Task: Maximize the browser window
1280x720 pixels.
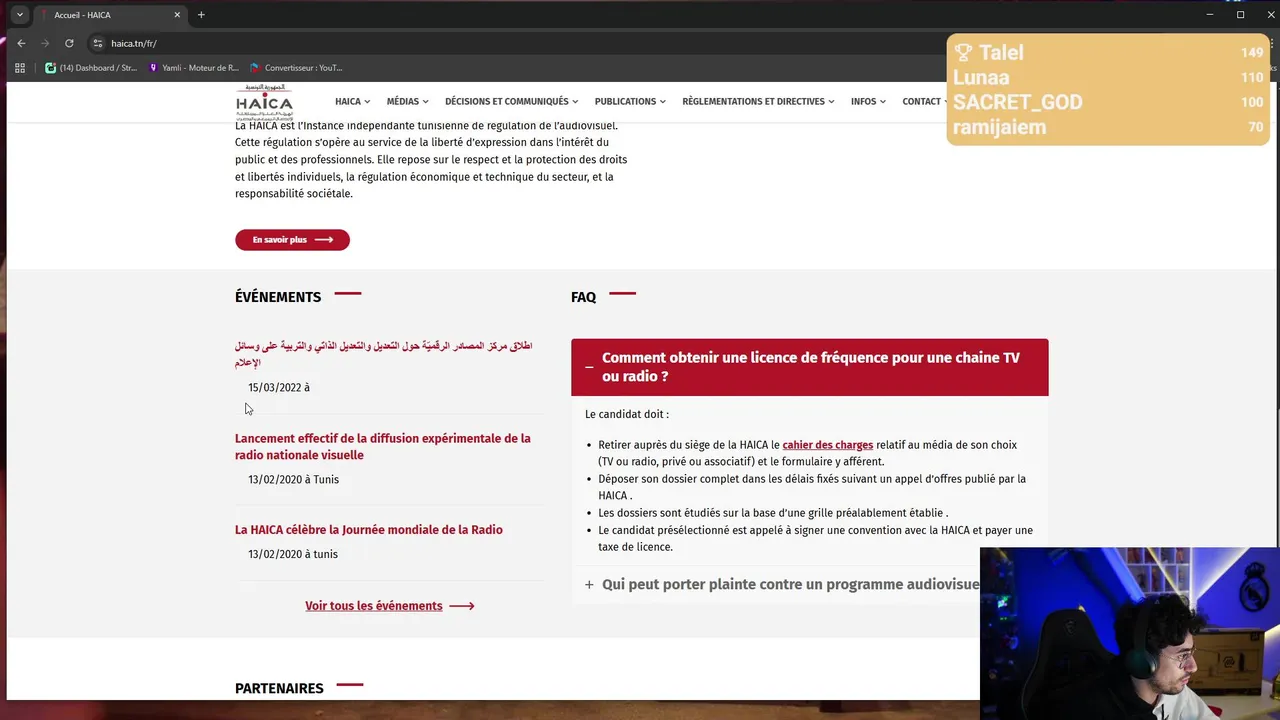Action: click(1241, 15)
